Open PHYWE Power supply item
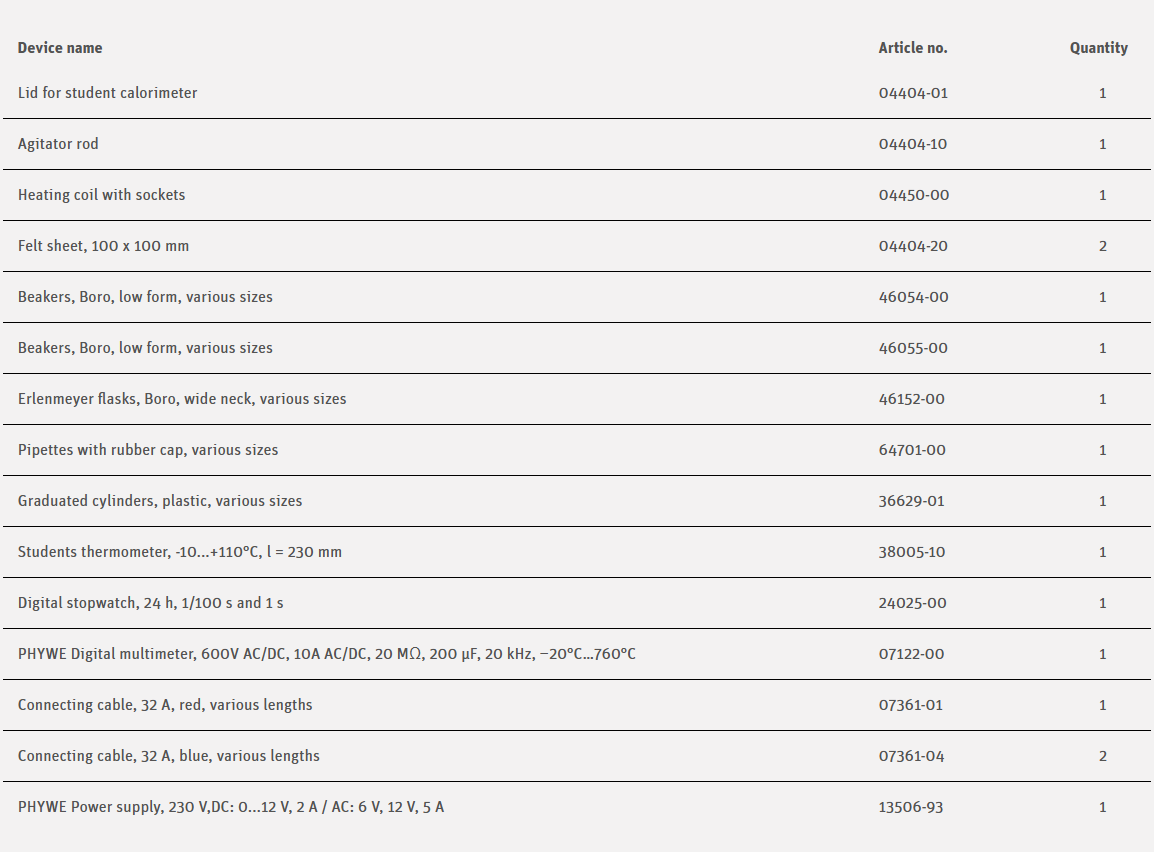Image resolution: width=1154 pixels, height=852 pixels. coord(231,807)
